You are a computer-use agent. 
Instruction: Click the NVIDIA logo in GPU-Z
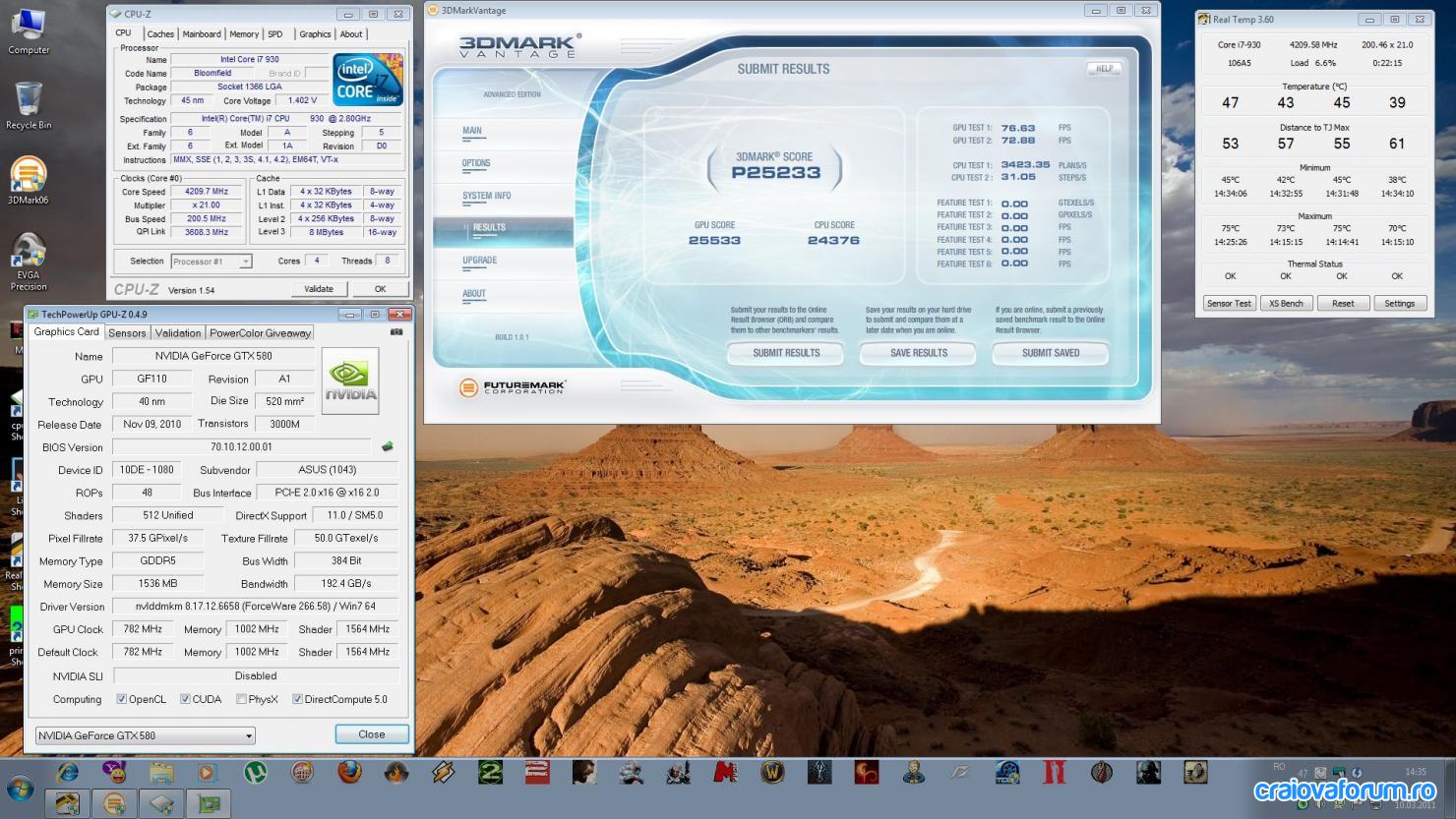[350, 380]
